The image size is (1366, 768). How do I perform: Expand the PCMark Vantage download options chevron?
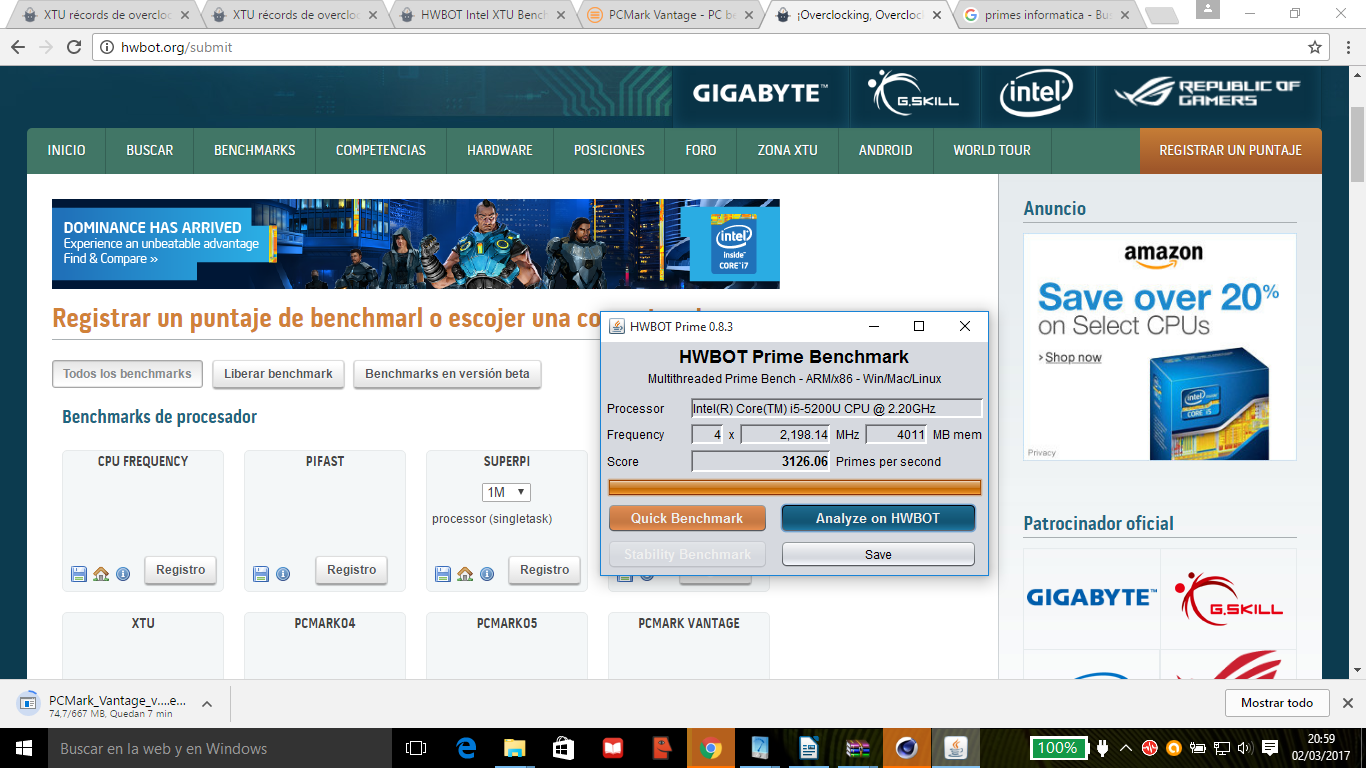point(207,703)
